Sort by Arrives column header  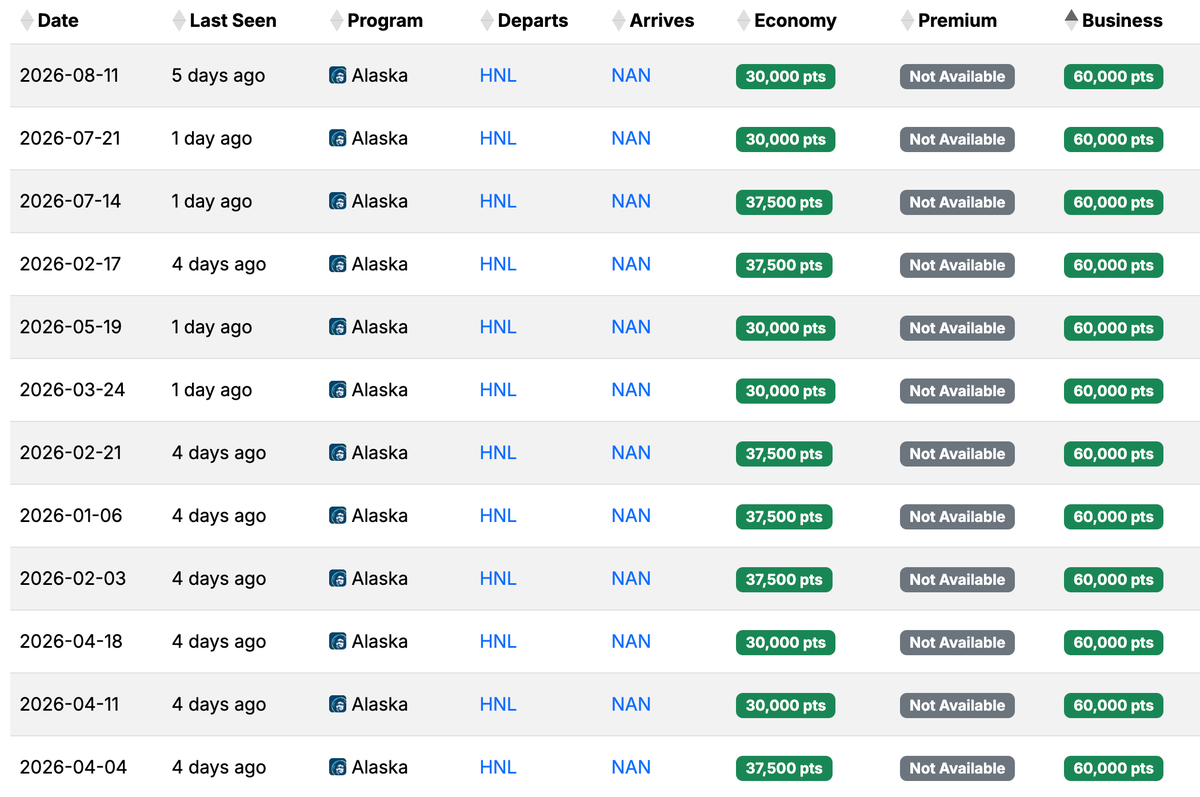click(x=653, y=20)
